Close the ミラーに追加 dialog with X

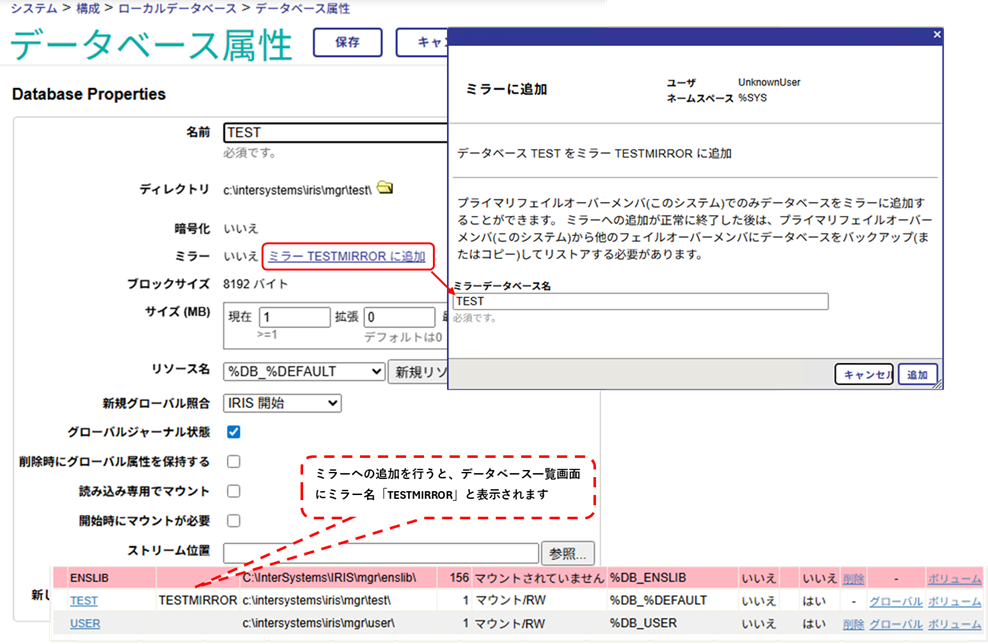click(936, 34)
